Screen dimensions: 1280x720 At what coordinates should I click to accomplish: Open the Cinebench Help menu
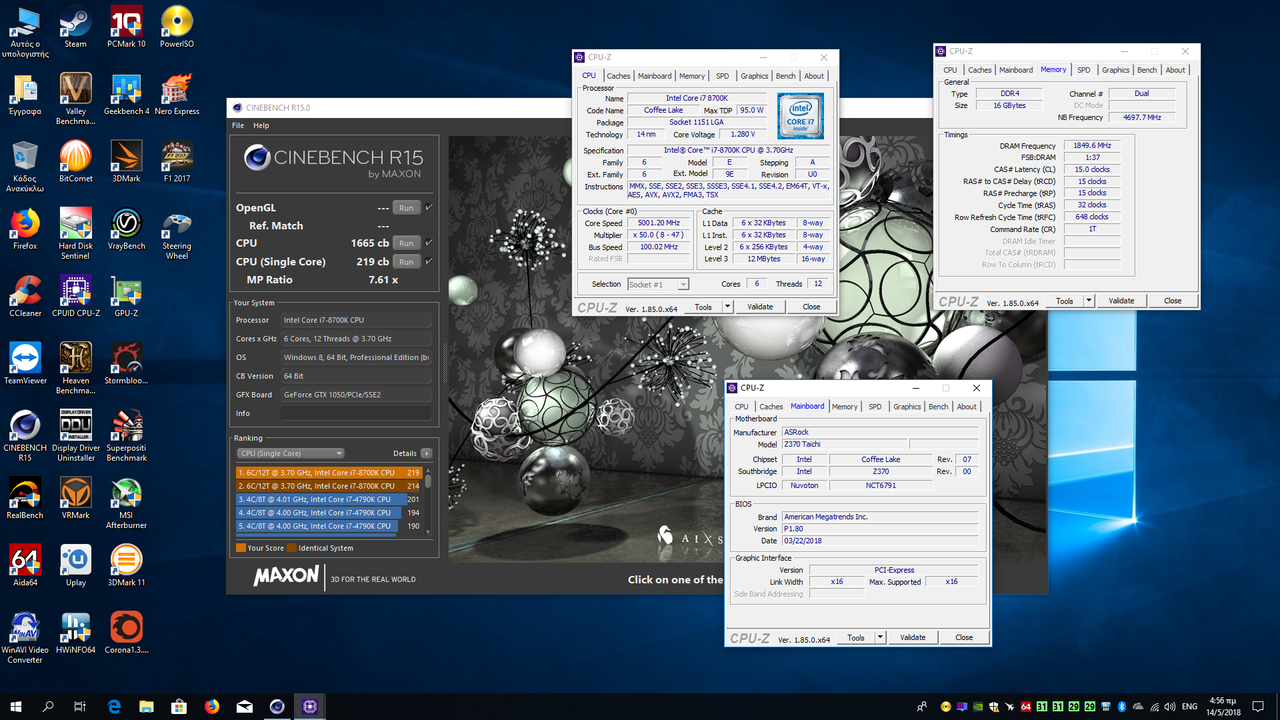[x=261, y=125]
